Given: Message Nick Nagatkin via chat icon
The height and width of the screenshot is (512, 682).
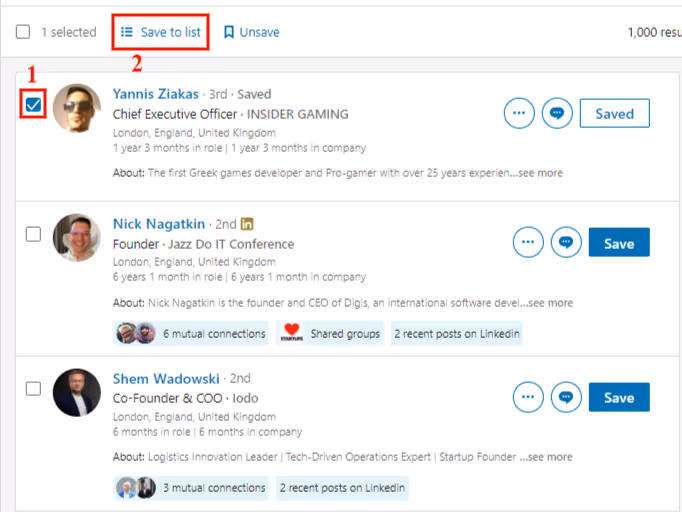Looking at the screenshot, I should pyautogui.click(x=566, y=242).
